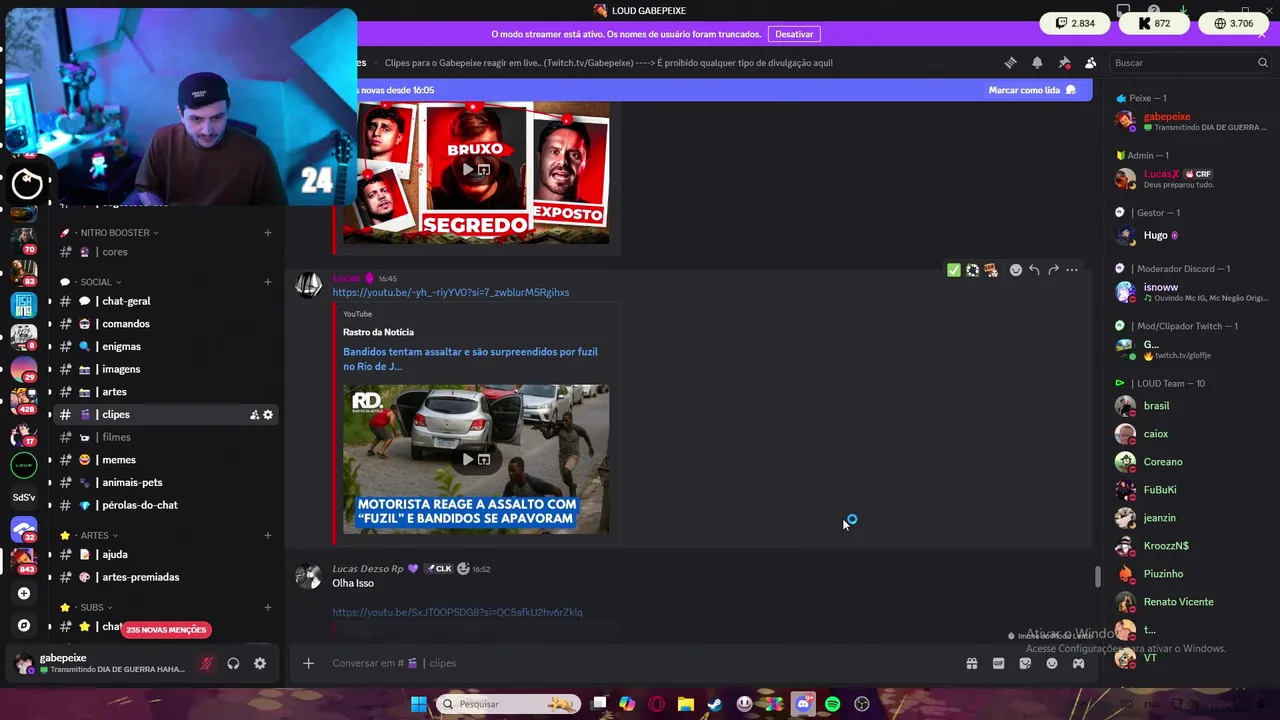Click the Buscar search field
The image size is (1280, 720).
click(x=1190, y=62)
